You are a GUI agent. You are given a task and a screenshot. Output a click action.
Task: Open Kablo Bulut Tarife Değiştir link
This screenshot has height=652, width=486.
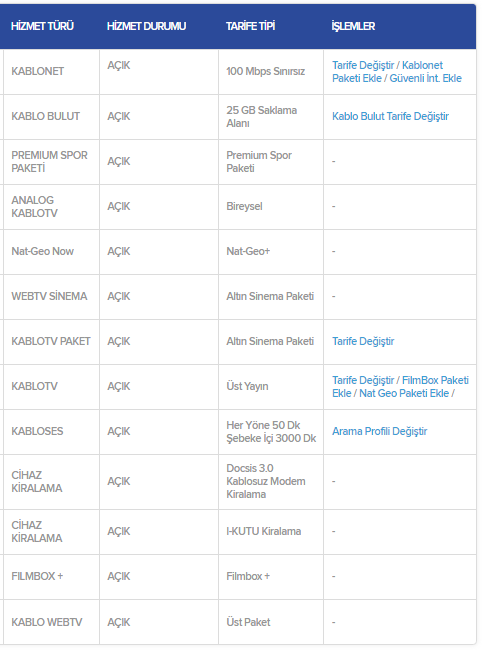[x=390, y=116]
